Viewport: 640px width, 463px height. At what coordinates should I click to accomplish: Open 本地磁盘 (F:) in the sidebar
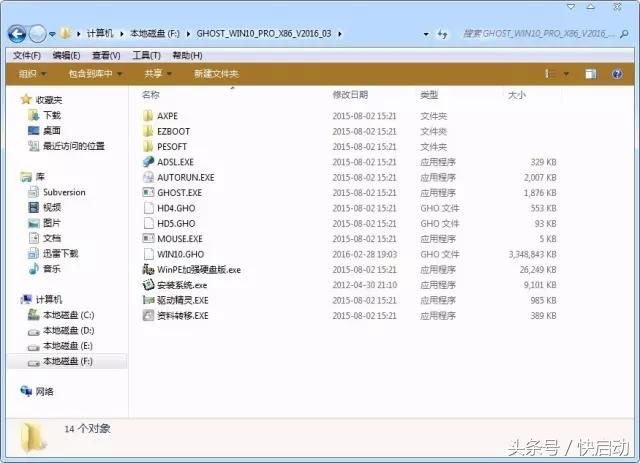click(68, 361)
